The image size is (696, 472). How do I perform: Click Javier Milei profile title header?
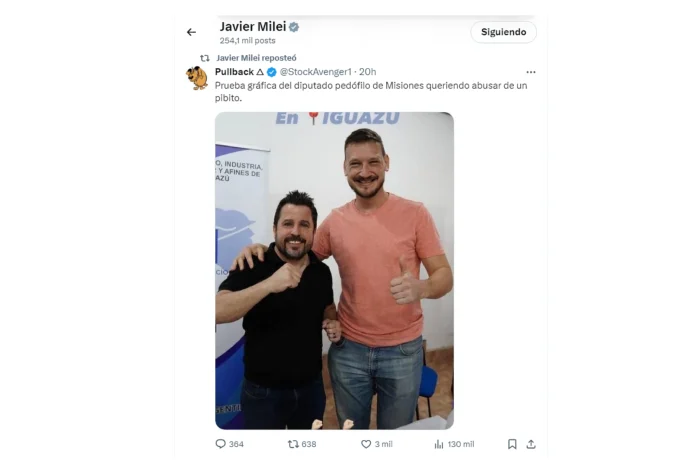(x=253, y=27)
